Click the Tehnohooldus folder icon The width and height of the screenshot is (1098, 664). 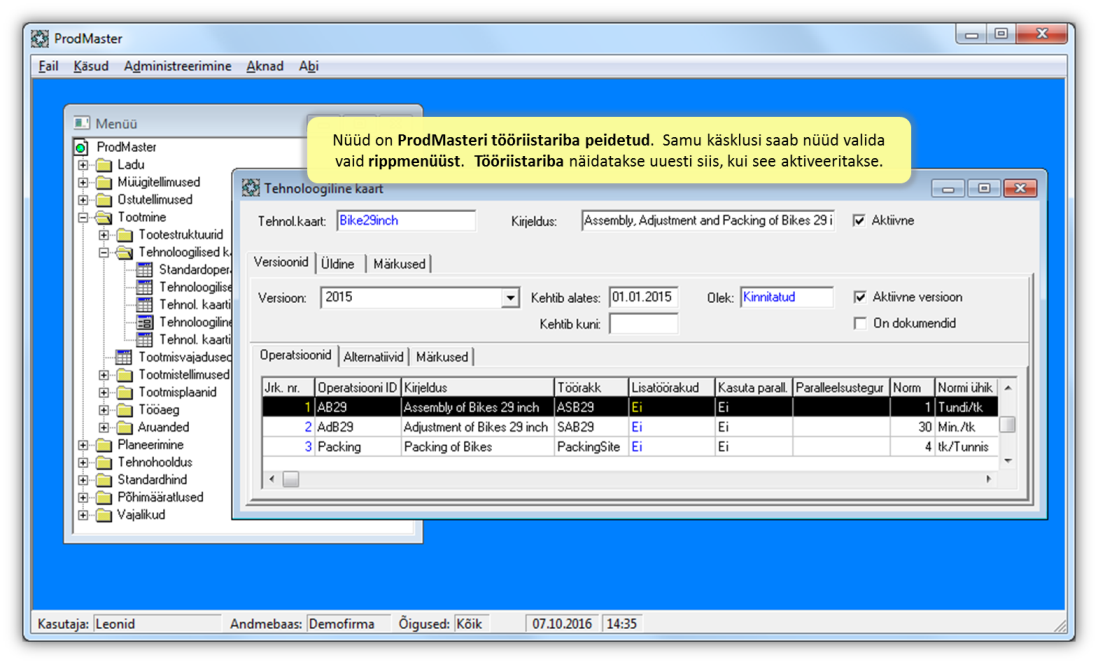[x=104, y=462]
